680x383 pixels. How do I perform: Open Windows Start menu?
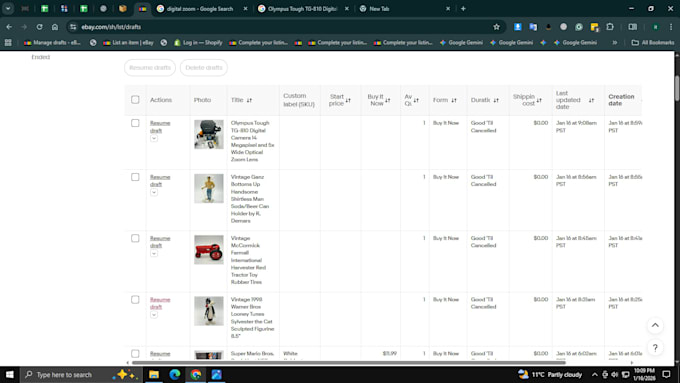[x=10, y=374]
